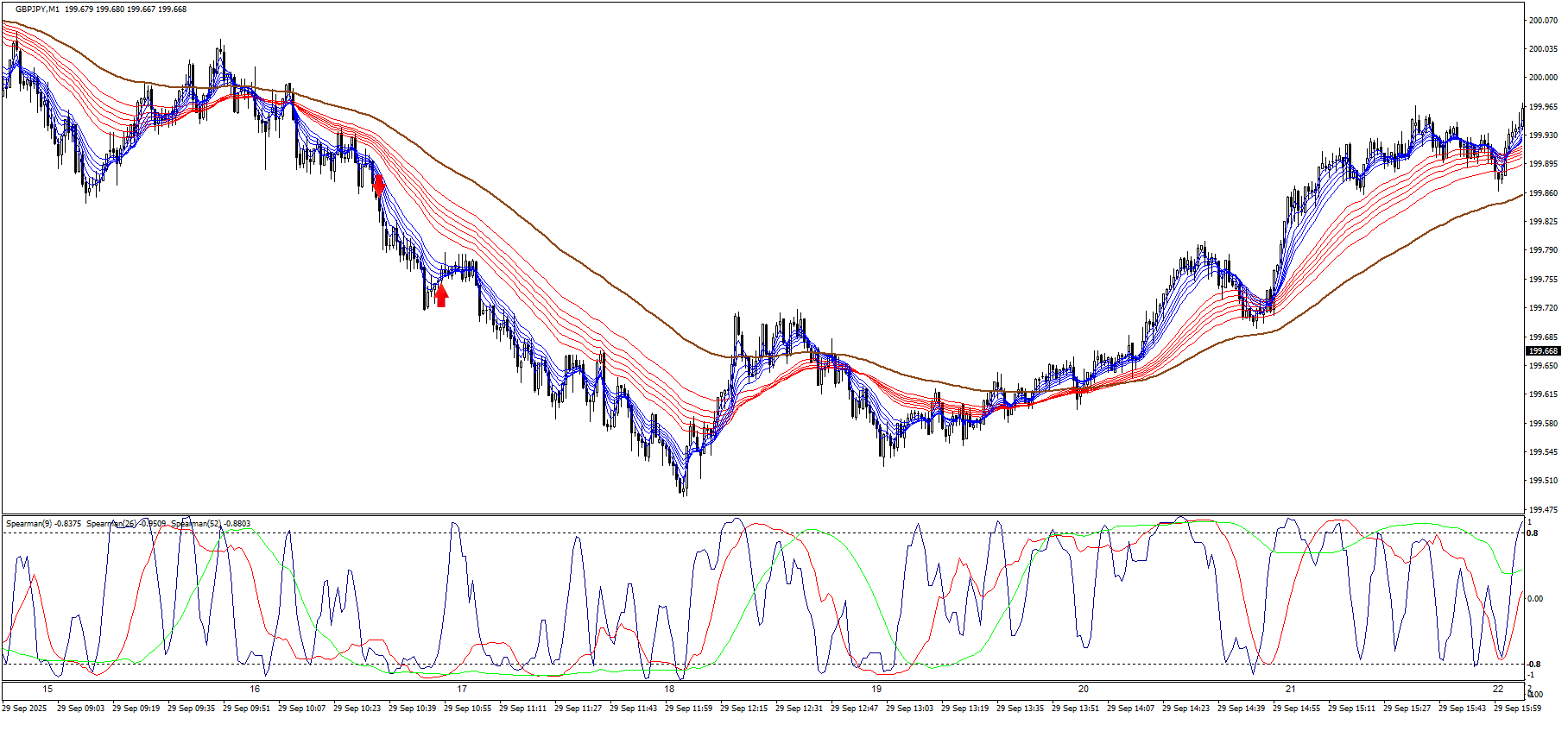This screenshot has height=731, width=1568.
Task: Select hour marker 20 in bottom strip
Action: point(1084,689)
